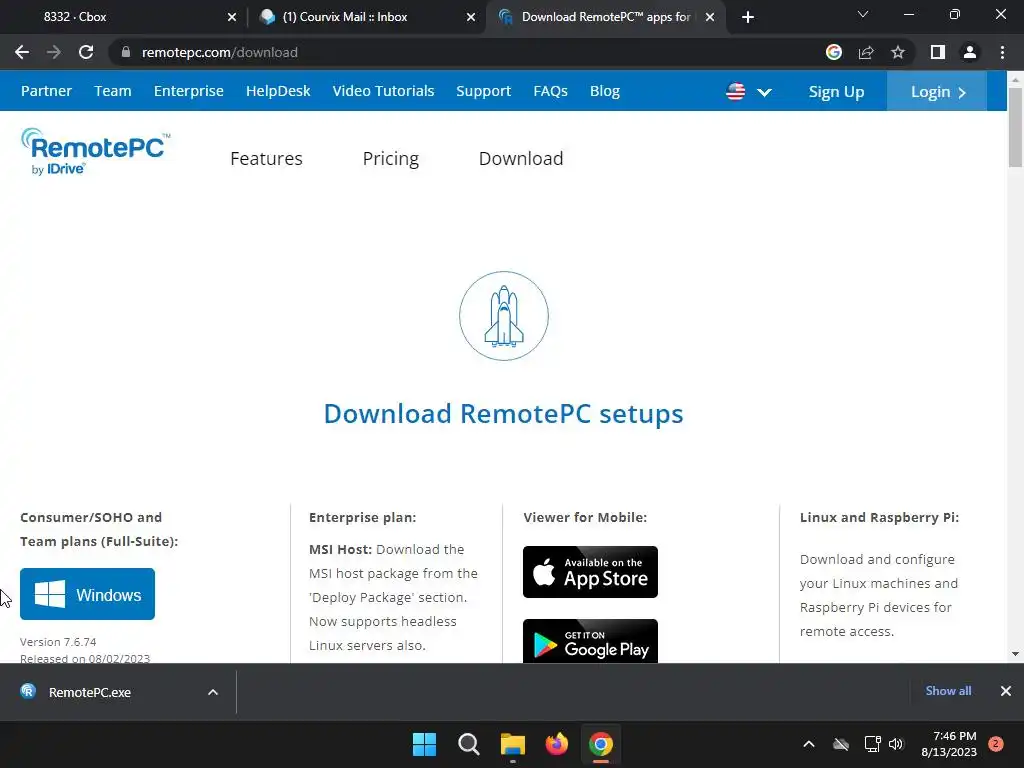This screenshot has width=1024, height=768.
Task: Open the Support menu item
Action: point(483,91)
